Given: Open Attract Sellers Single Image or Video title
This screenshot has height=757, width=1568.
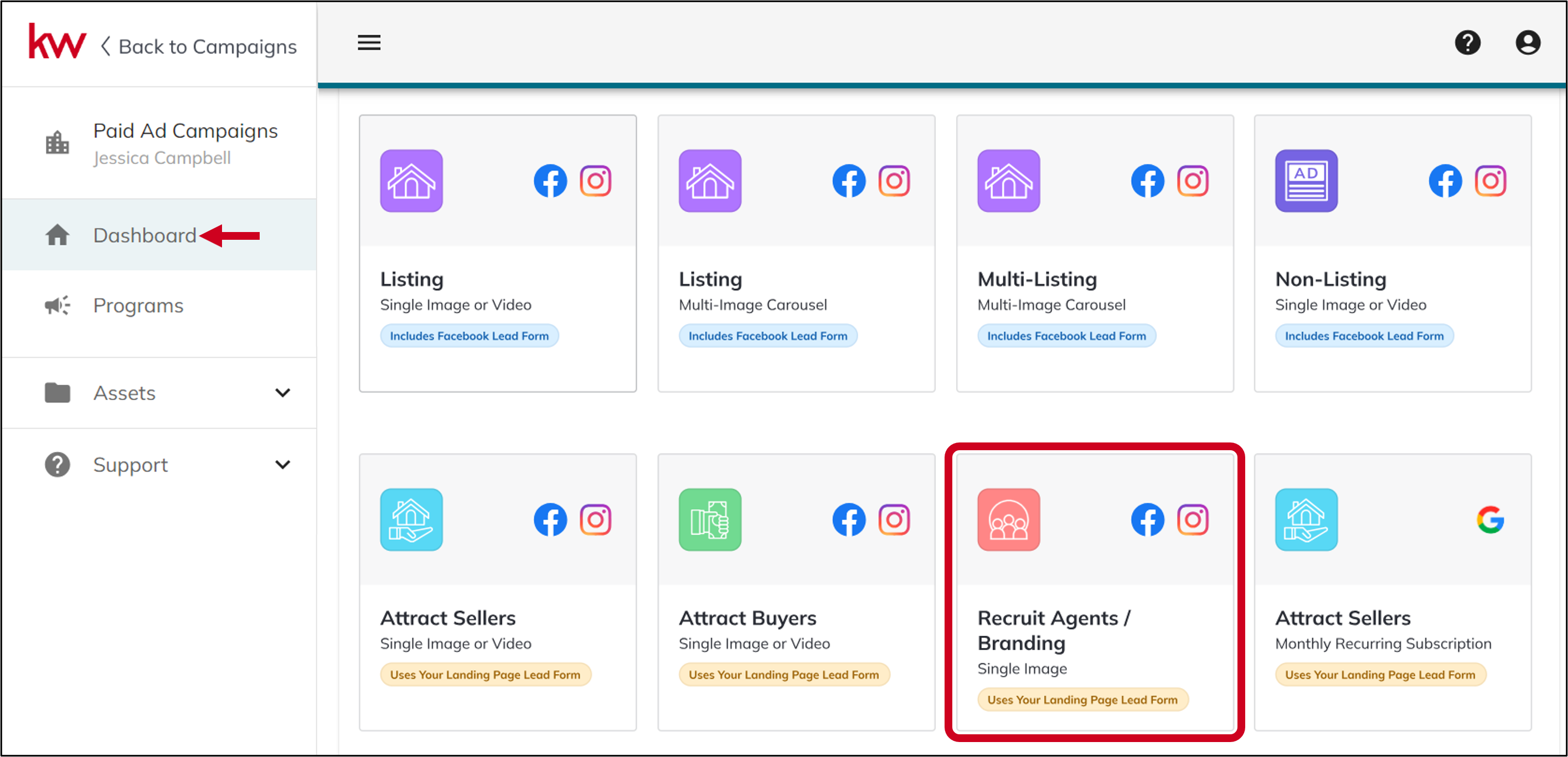Looking at the screenshot, I should pyautogui.click(x=448, y=617).
